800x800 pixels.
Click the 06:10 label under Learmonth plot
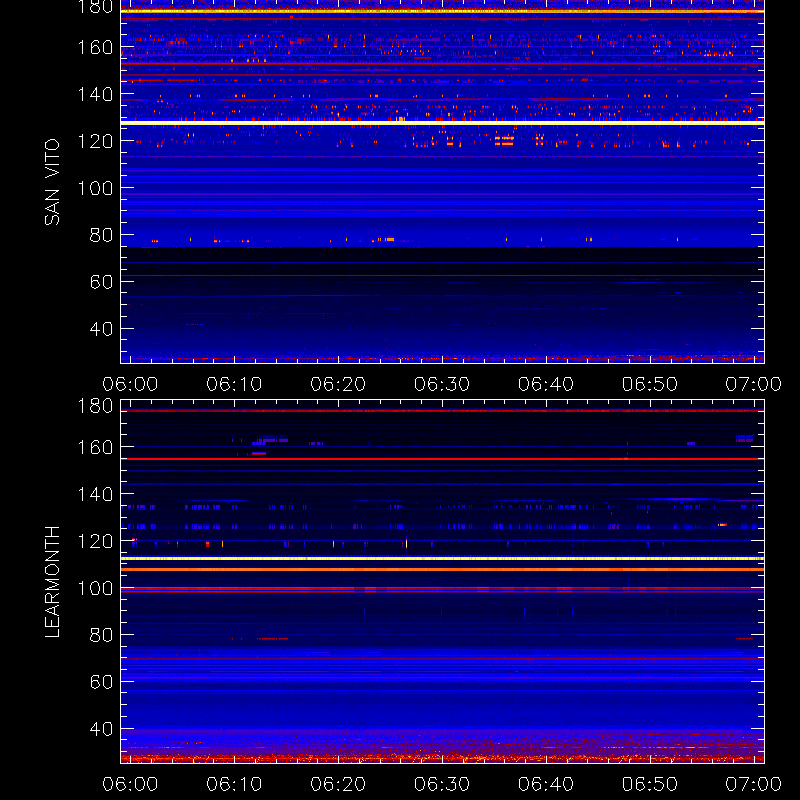click(x=234, y=784)
